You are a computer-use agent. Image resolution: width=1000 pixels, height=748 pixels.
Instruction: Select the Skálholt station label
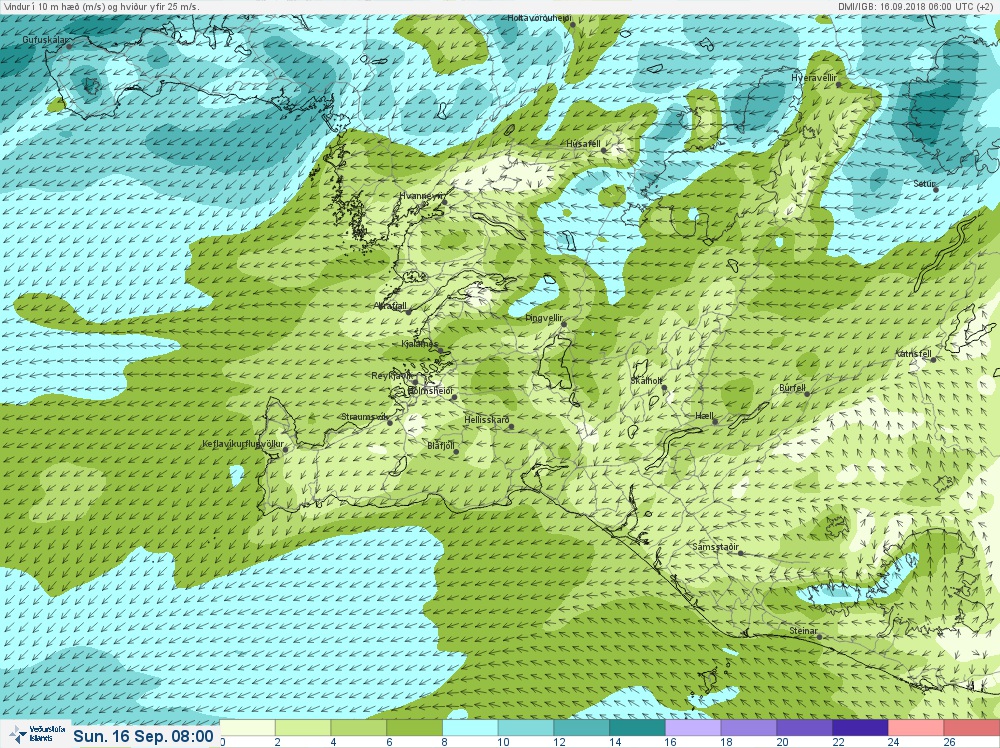[646, 381]
